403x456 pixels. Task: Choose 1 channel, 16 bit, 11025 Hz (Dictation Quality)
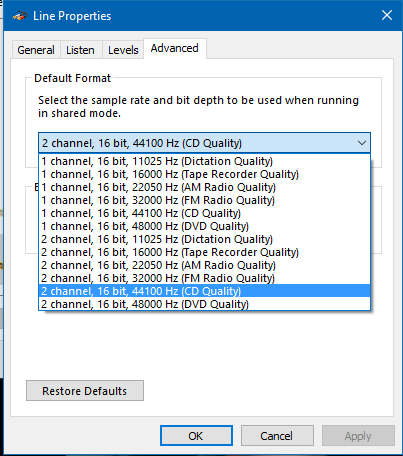point(204,161)
